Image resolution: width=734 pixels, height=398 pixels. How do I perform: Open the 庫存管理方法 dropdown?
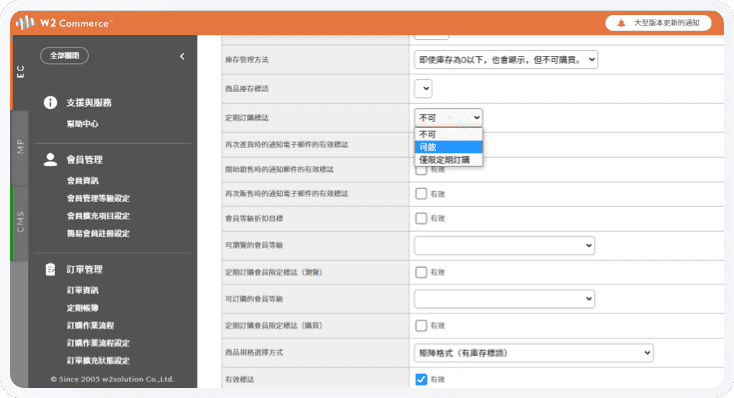coord(506,59)
